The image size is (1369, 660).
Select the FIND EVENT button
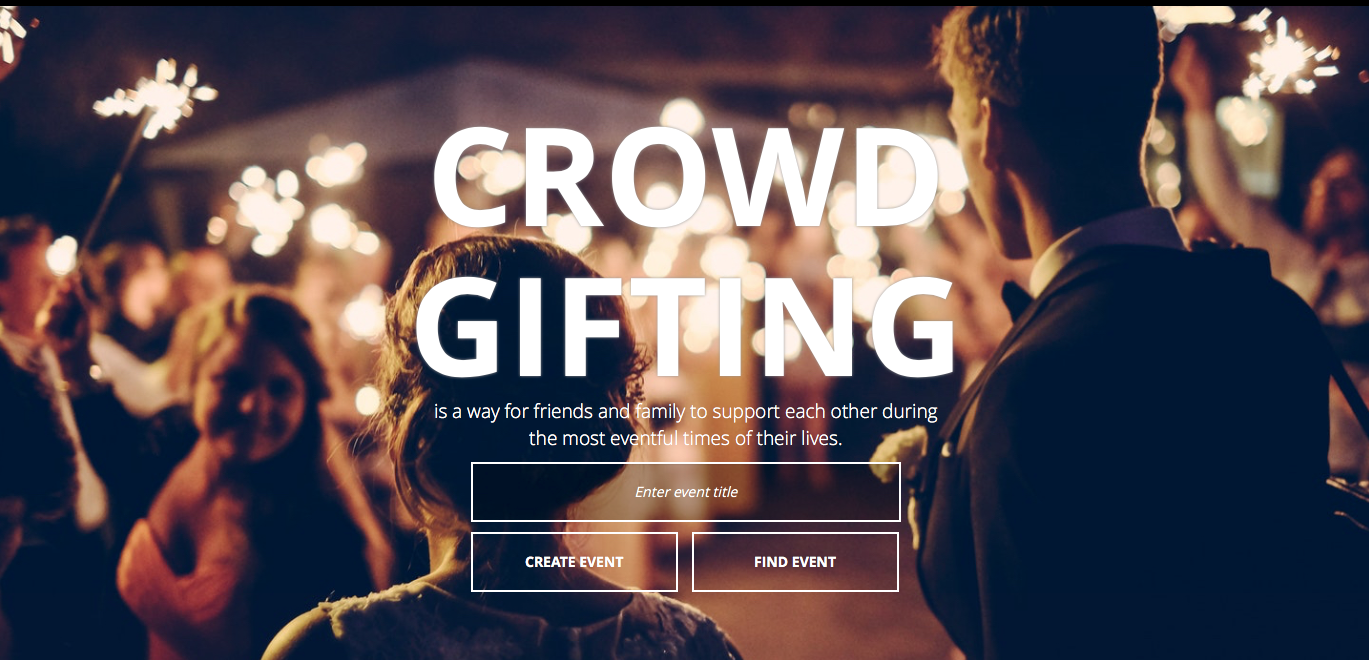tap(795, 562)
